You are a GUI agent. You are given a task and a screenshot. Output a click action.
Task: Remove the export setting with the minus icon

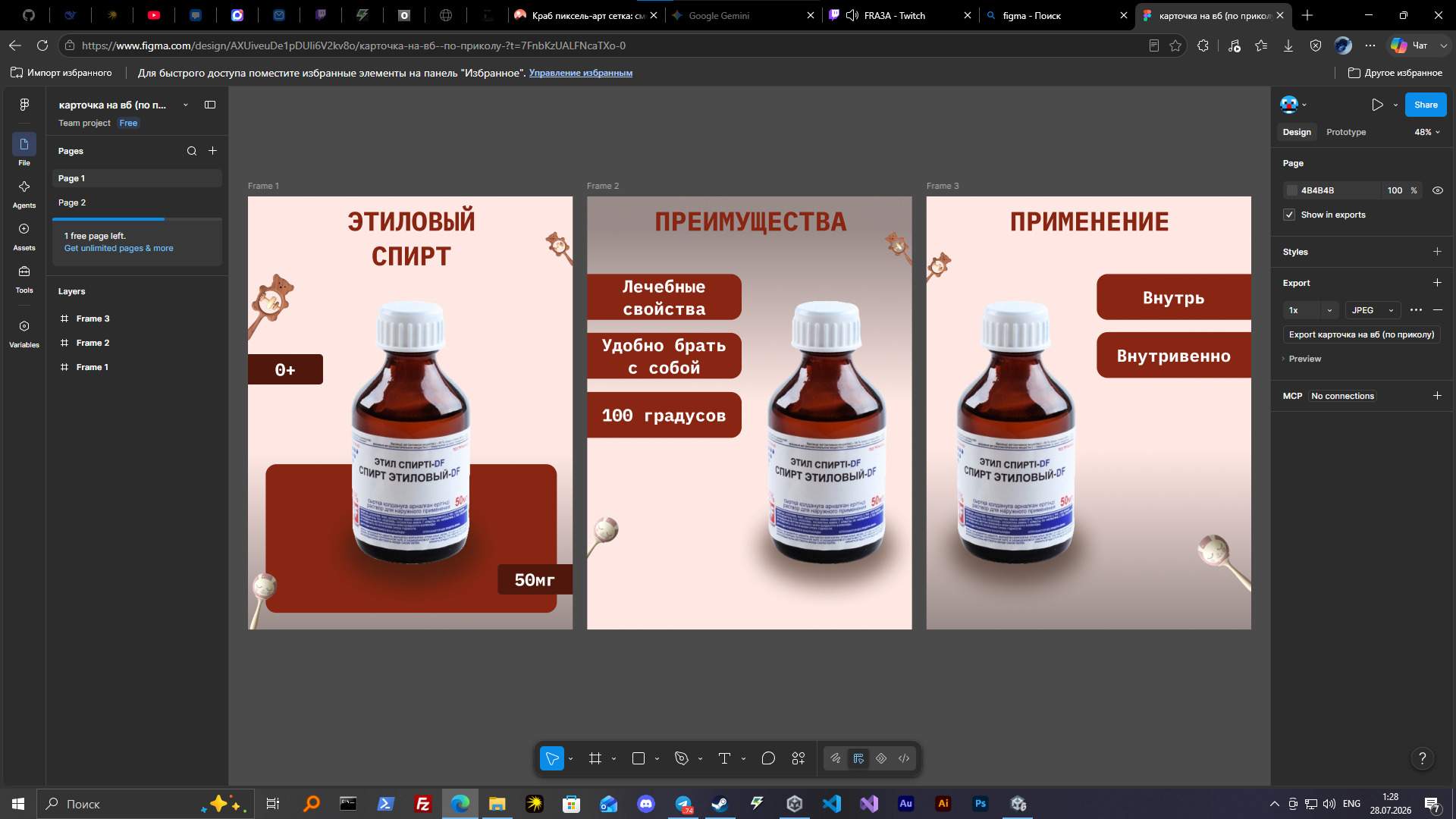(1437, 310)
